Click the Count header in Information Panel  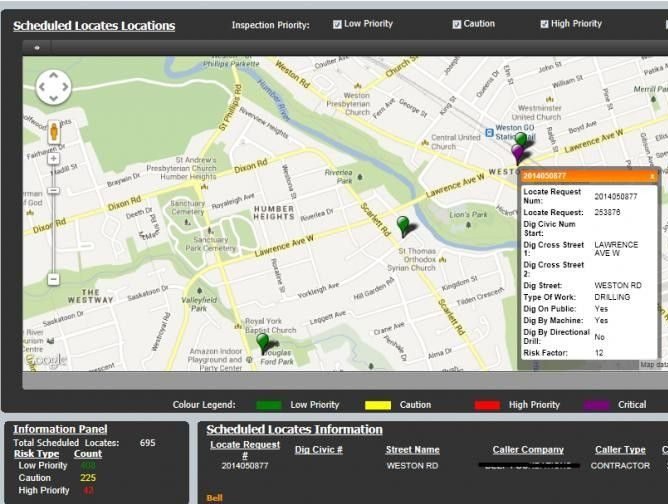pyautogui.click(x=88, y=454)
